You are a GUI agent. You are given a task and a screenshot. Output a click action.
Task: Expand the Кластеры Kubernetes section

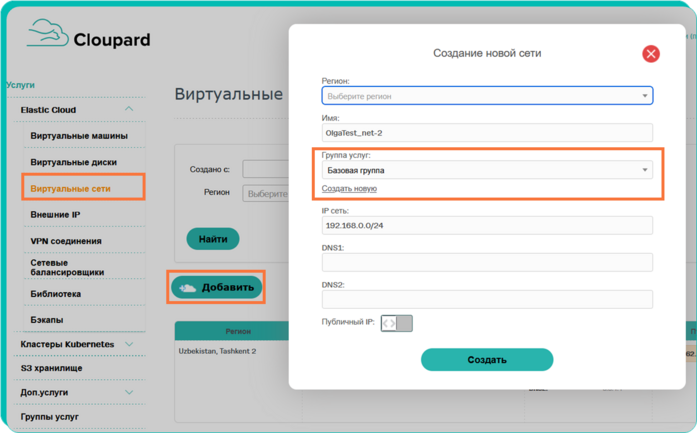click(x=129, y=345)
